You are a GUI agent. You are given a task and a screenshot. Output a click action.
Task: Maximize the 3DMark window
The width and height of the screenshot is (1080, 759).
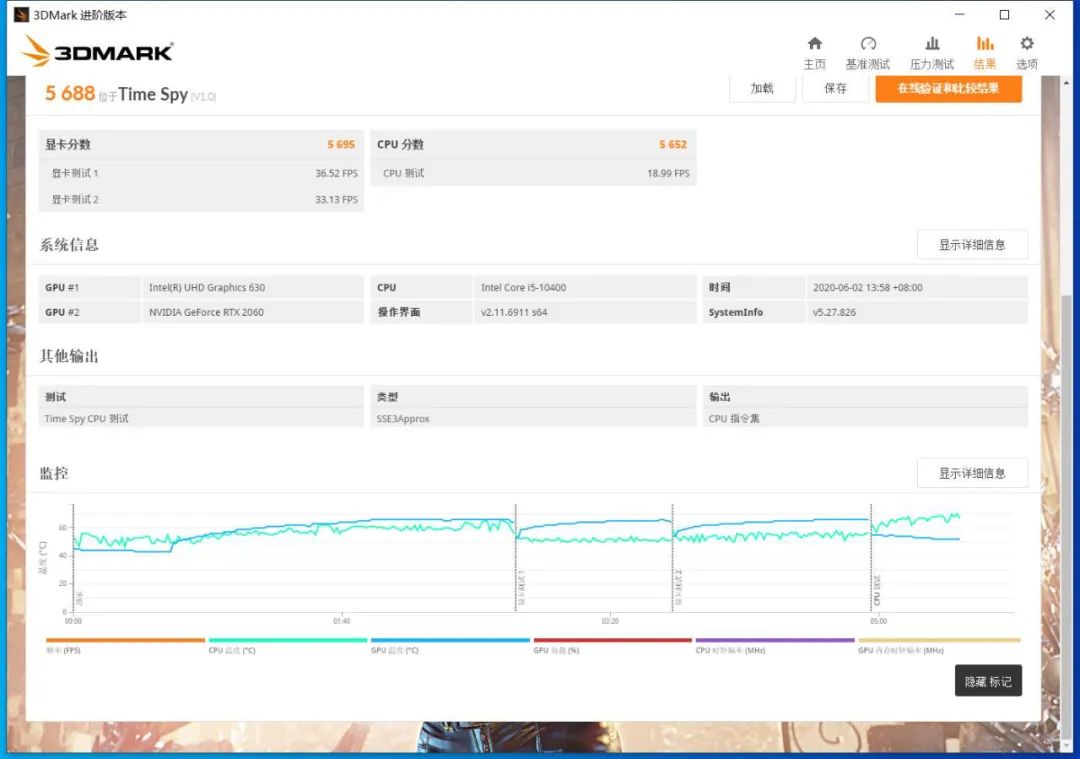(1004, 14)
